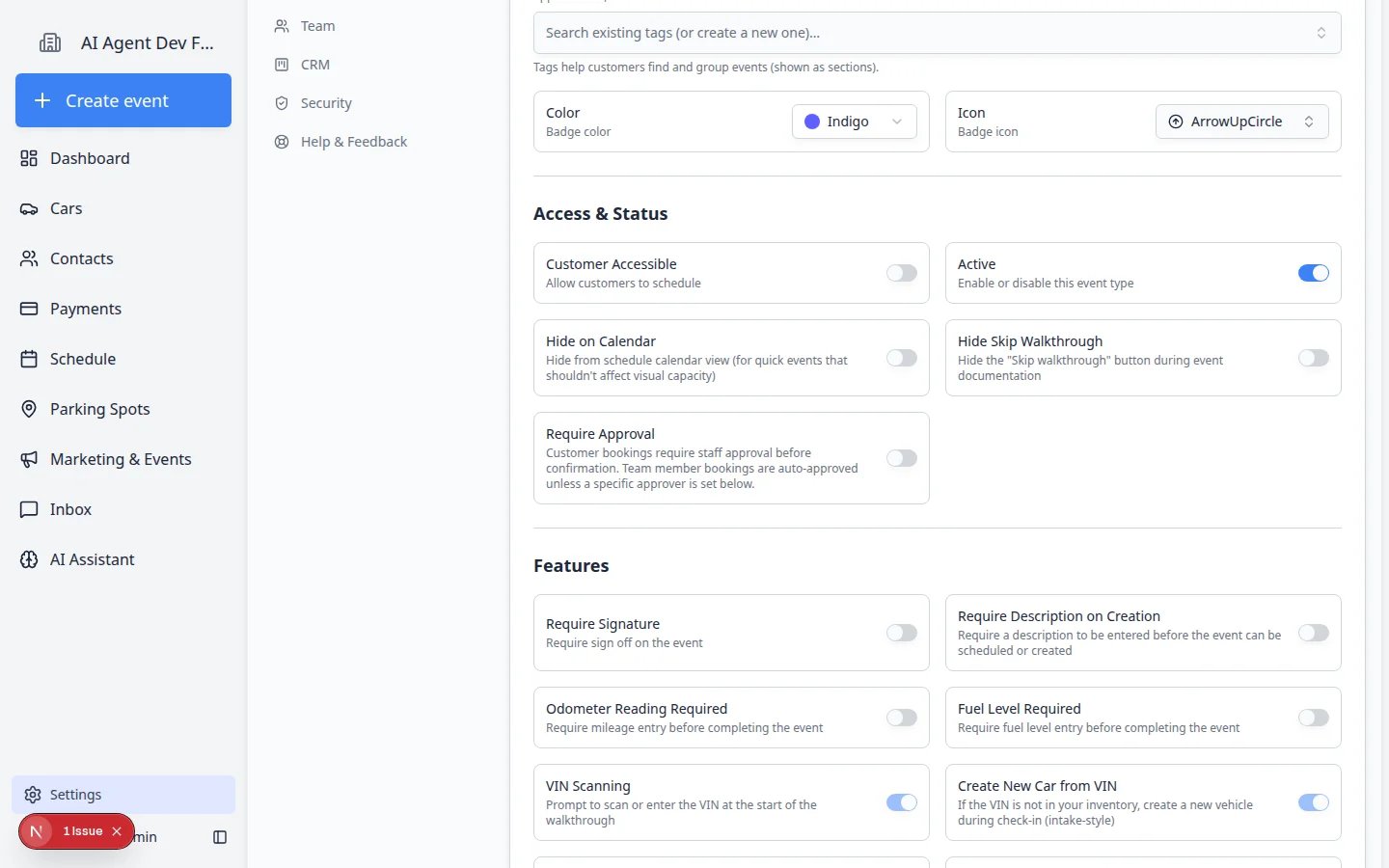
Task: Click the Contacts people icon
Action: 29,258
